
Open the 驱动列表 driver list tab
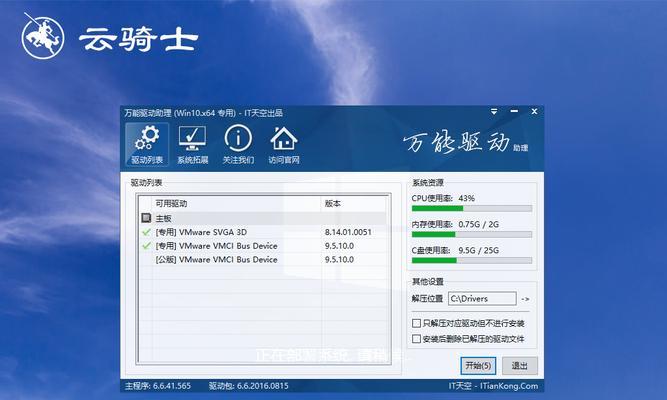pyautogui.click(x=147, y=145)
